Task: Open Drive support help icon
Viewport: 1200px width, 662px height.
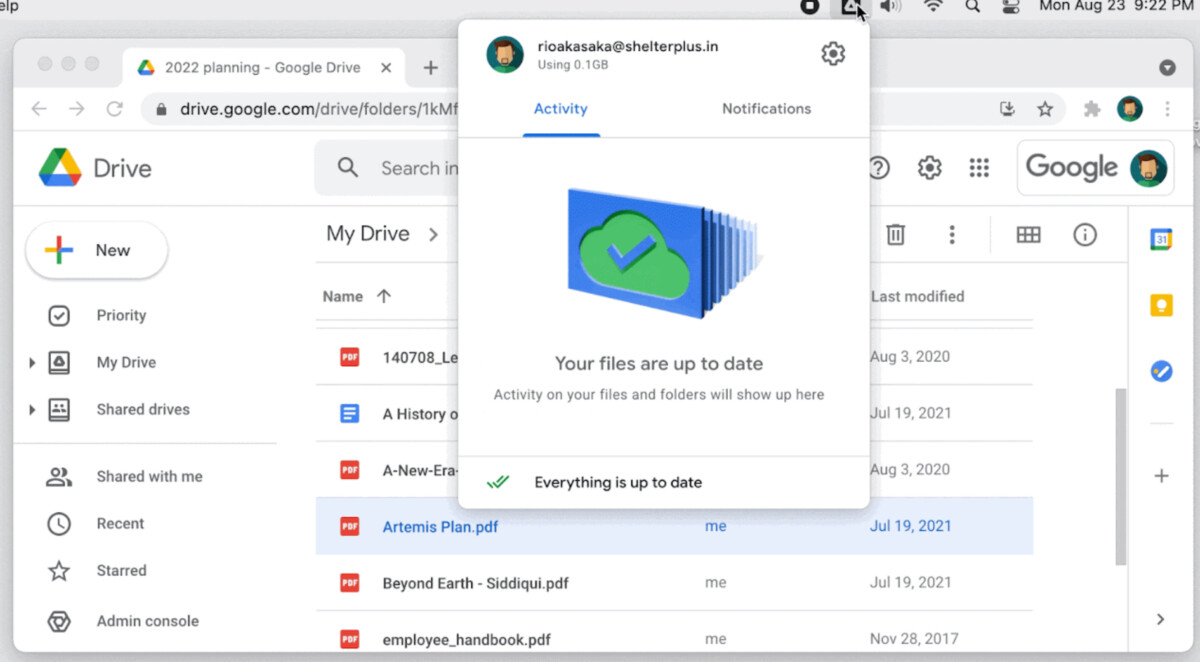Action: pyautogui.click(x=879, y=168)
